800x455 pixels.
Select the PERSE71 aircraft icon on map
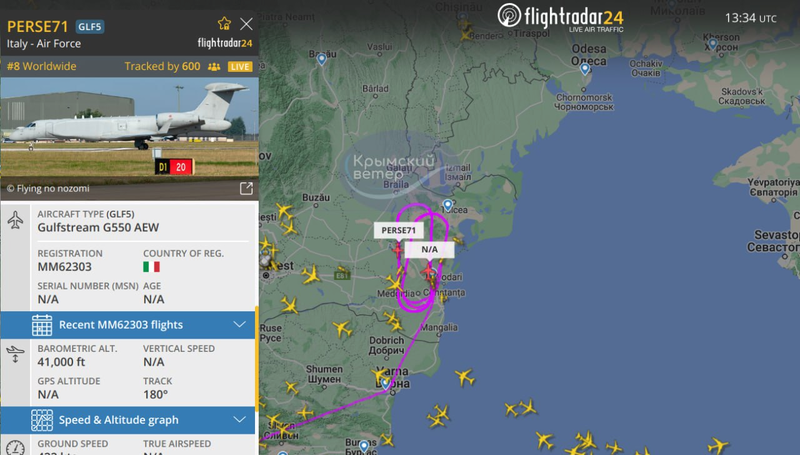coord(398,249)
